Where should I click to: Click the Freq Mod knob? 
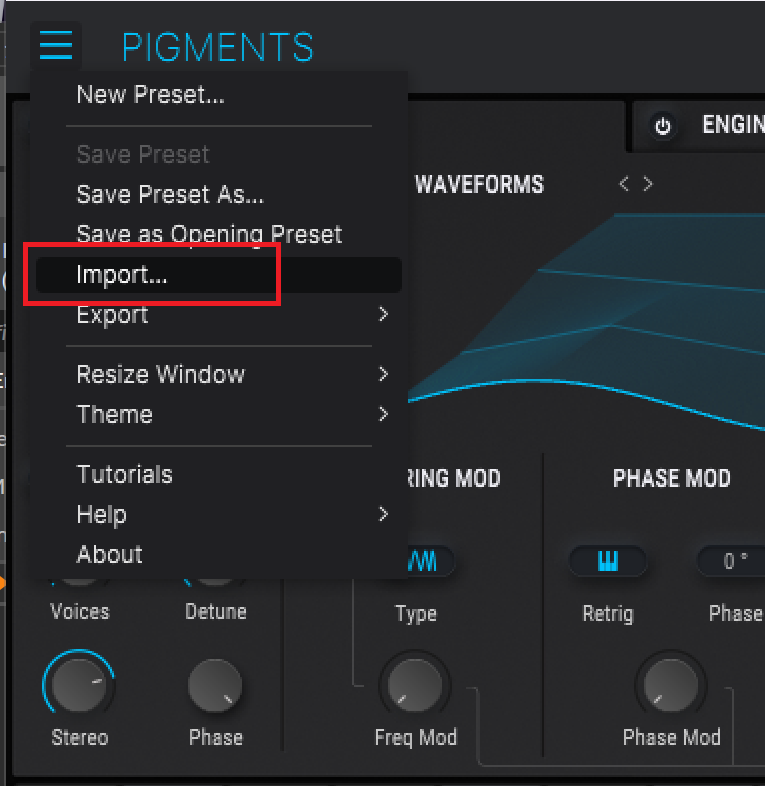pyautogui.click(x=415, y=685)
